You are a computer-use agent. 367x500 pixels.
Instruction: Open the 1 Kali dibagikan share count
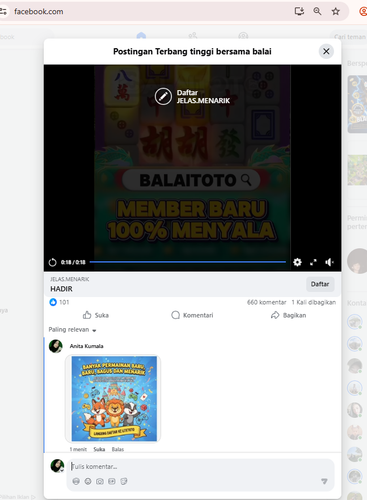coord(314,302)
